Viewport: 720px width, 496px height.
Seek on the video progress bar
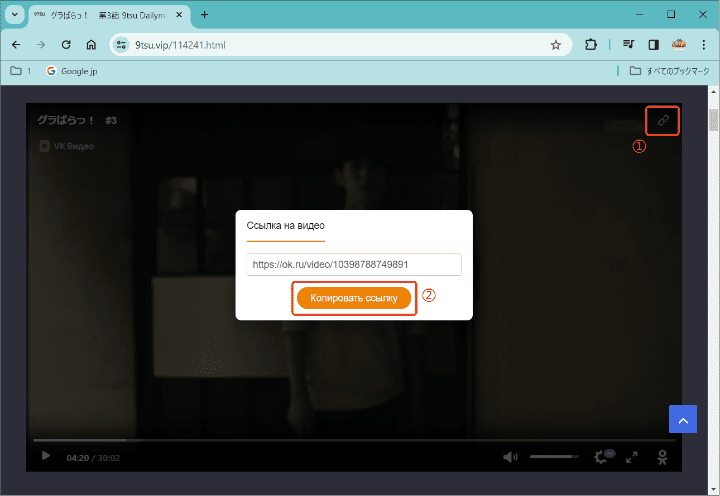pos(354,440)
